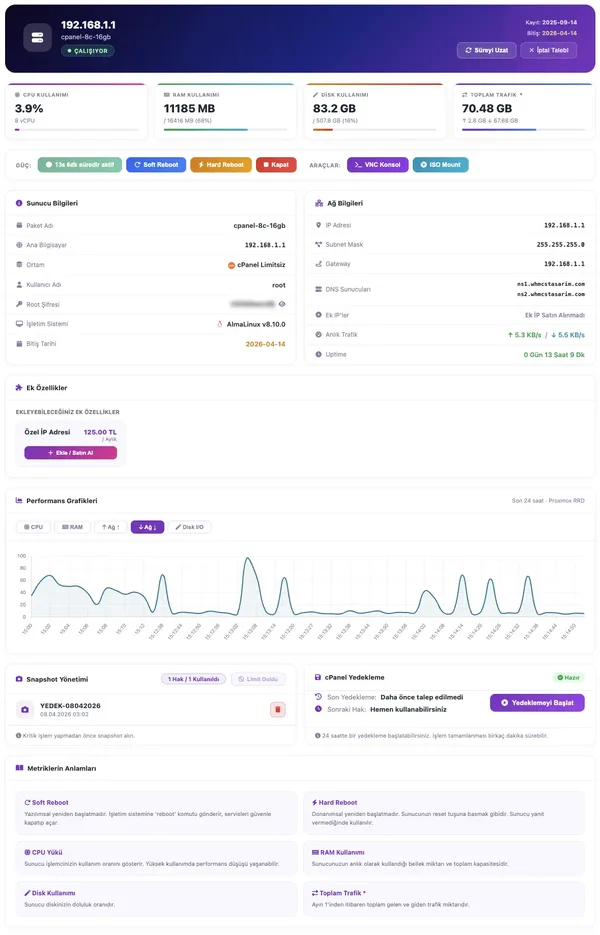The height and width of the screenshot is (935, 600).
Task: Open the VNC Konsol
Action: click(x=377, y=164)
